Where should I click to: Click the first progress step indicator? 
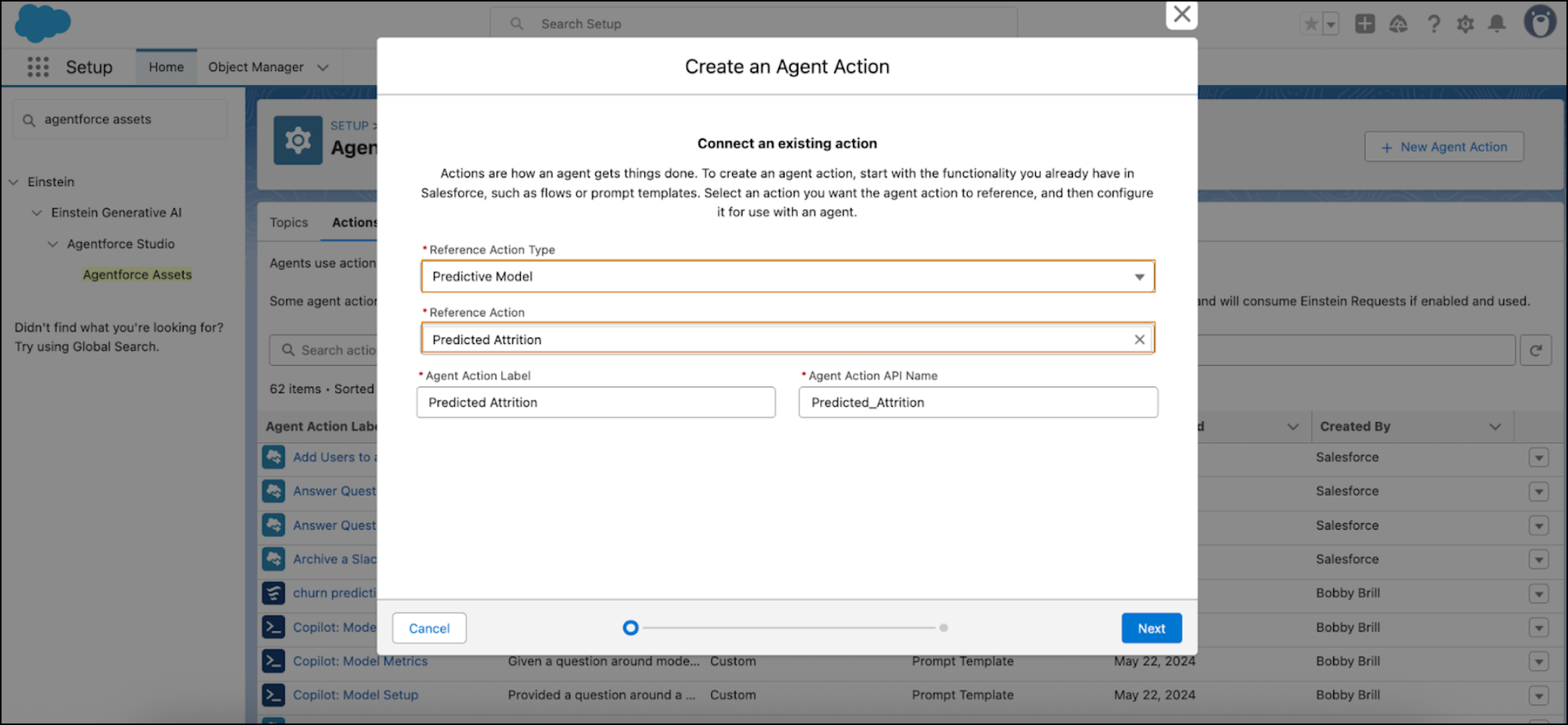click(x=630, y=628)
